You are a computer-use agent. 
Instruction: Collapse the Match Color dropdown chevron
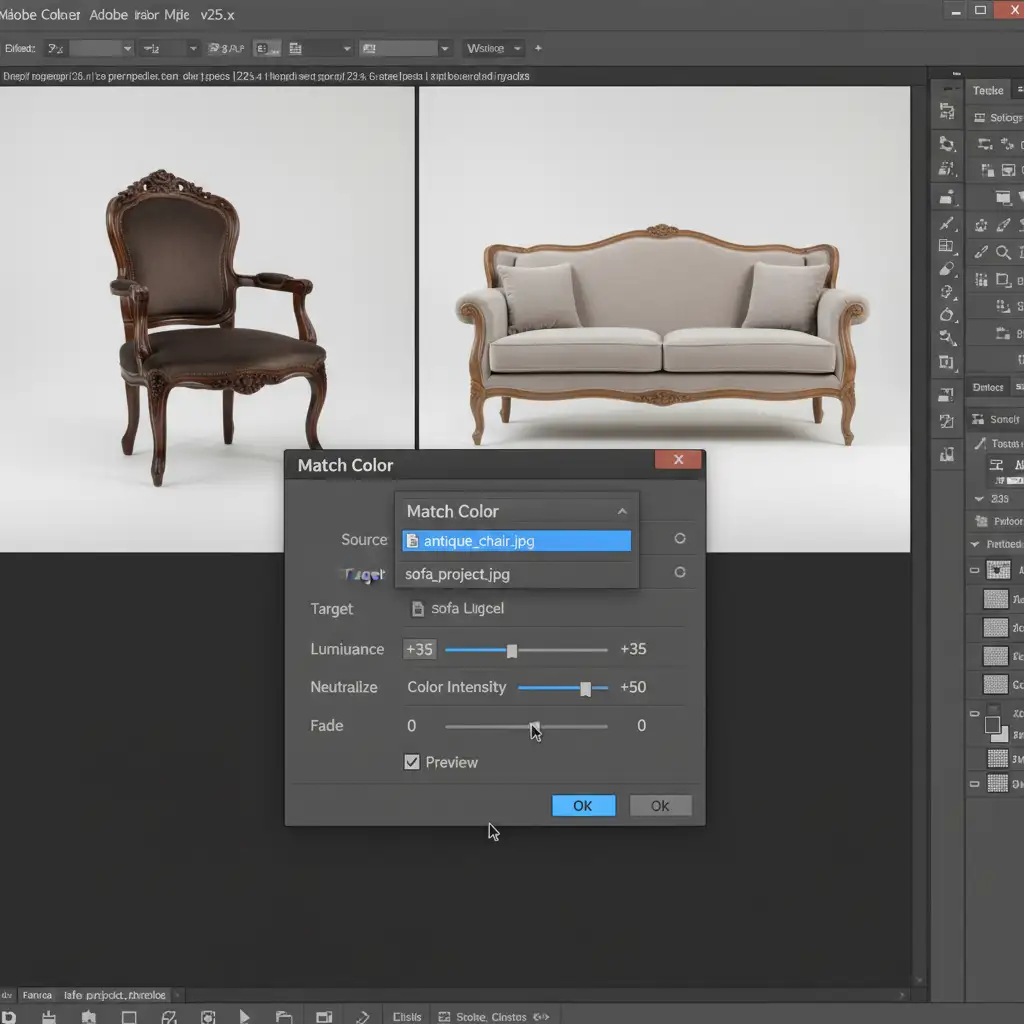pyautogui.click(x=622, y=511)
